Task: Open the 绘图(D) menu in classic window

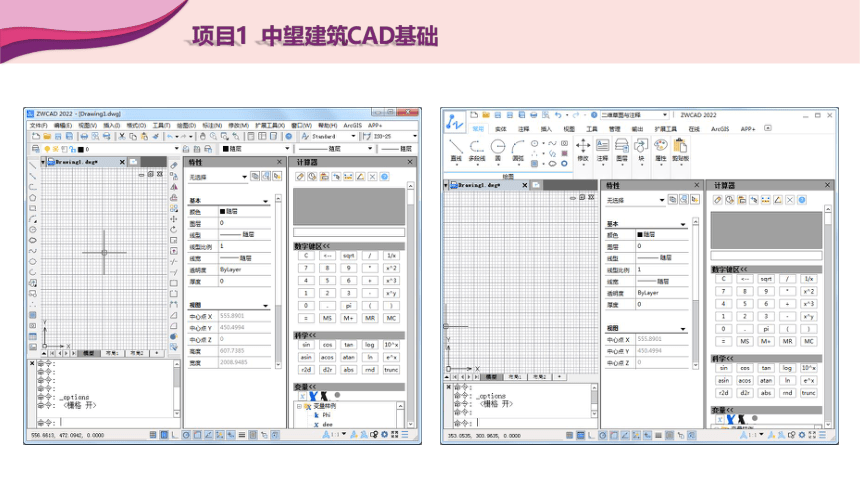Action: click(186, 126)
